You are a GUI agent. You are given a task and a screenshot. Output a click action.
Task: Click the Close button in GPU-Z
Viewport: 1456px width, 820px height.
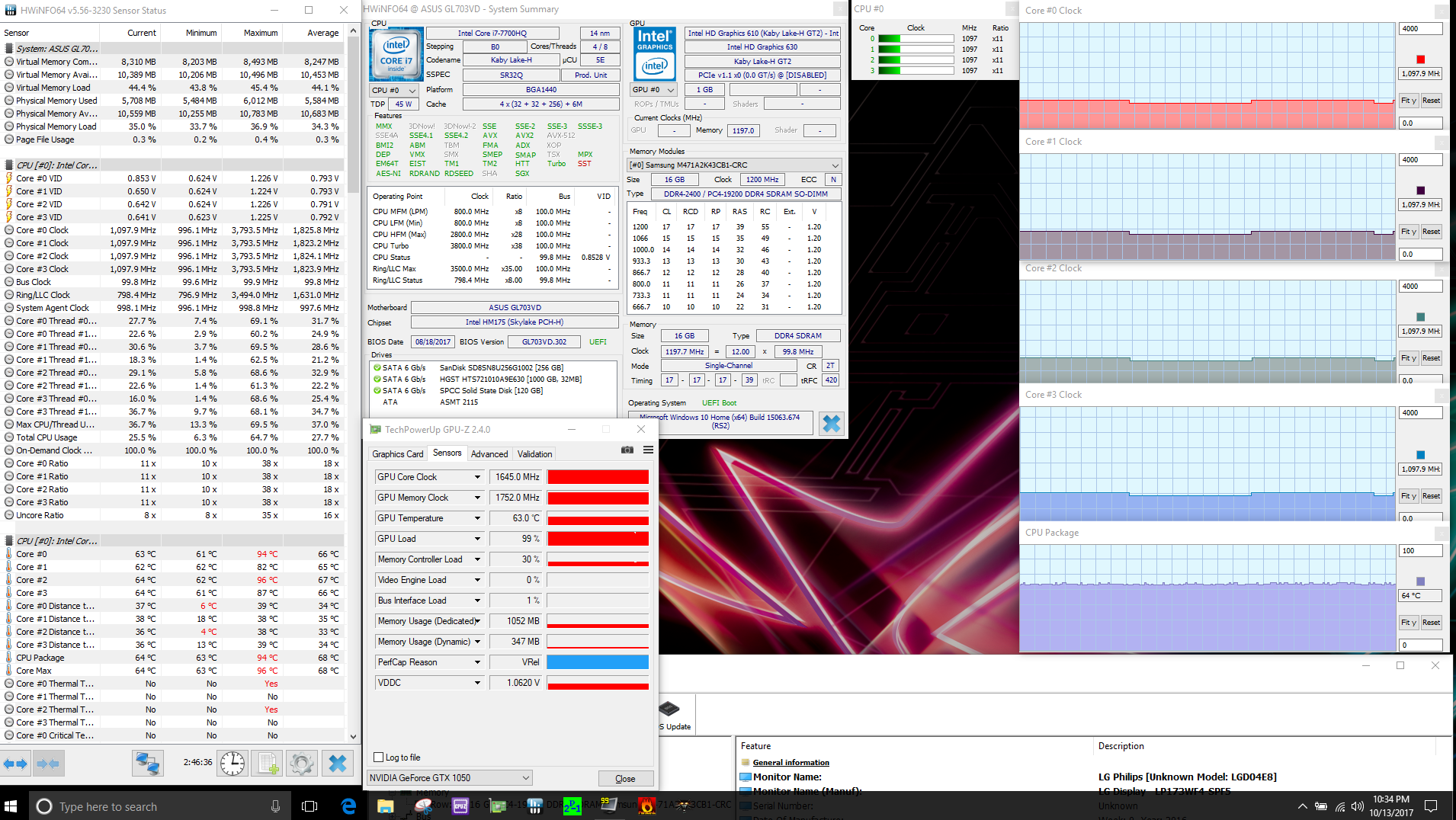tap(625, 779)
